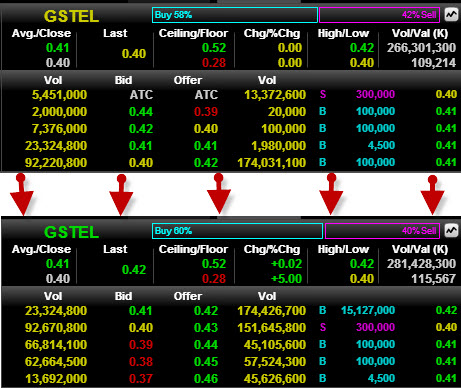Select the Buy 58% progress bar
The image size is (461, 388).
pos(235,15)
